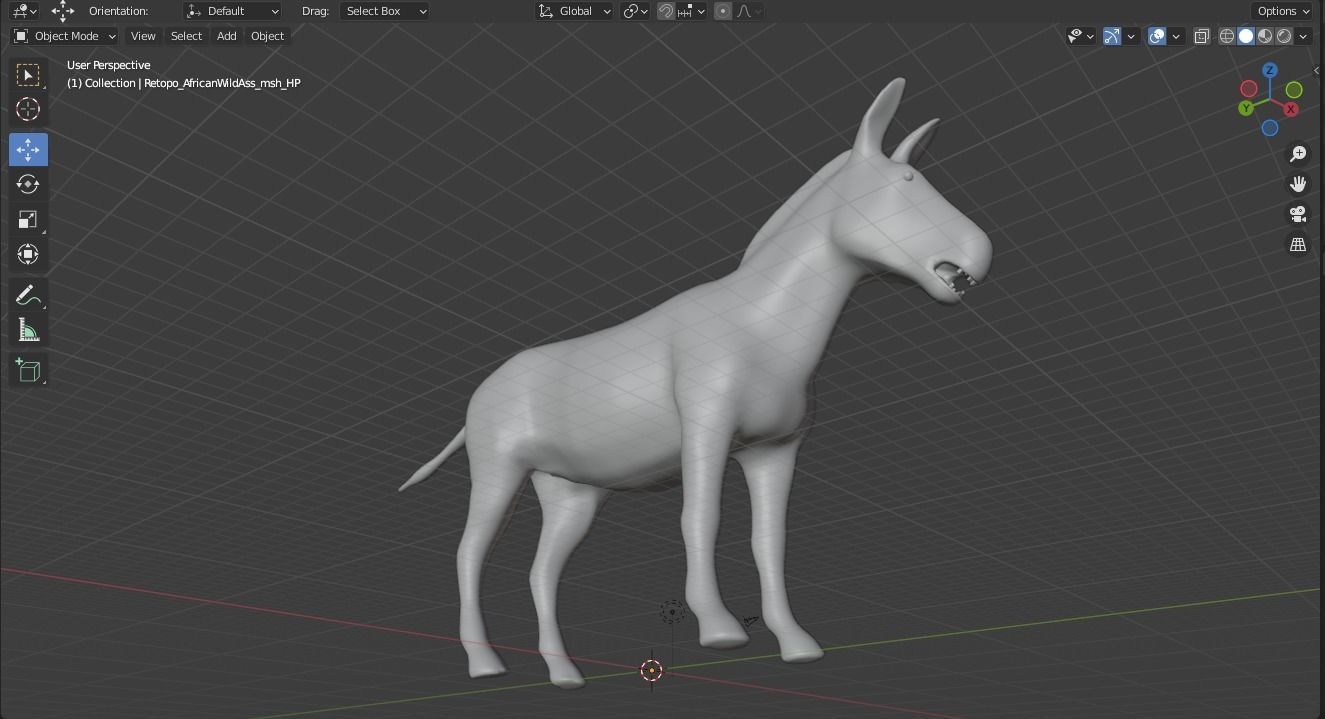Screen dimensions: 1325x719
Task: Enable wireframe viewport shading
Action: point(1227,36)
